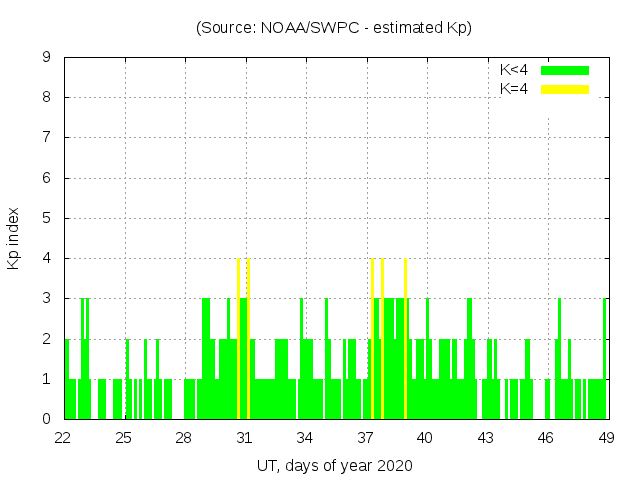Image resolution: width=640 pixels, height=480 pixels.
Task: Click the yellow K=4 legend swatch
Action: (x=565, y=89)
